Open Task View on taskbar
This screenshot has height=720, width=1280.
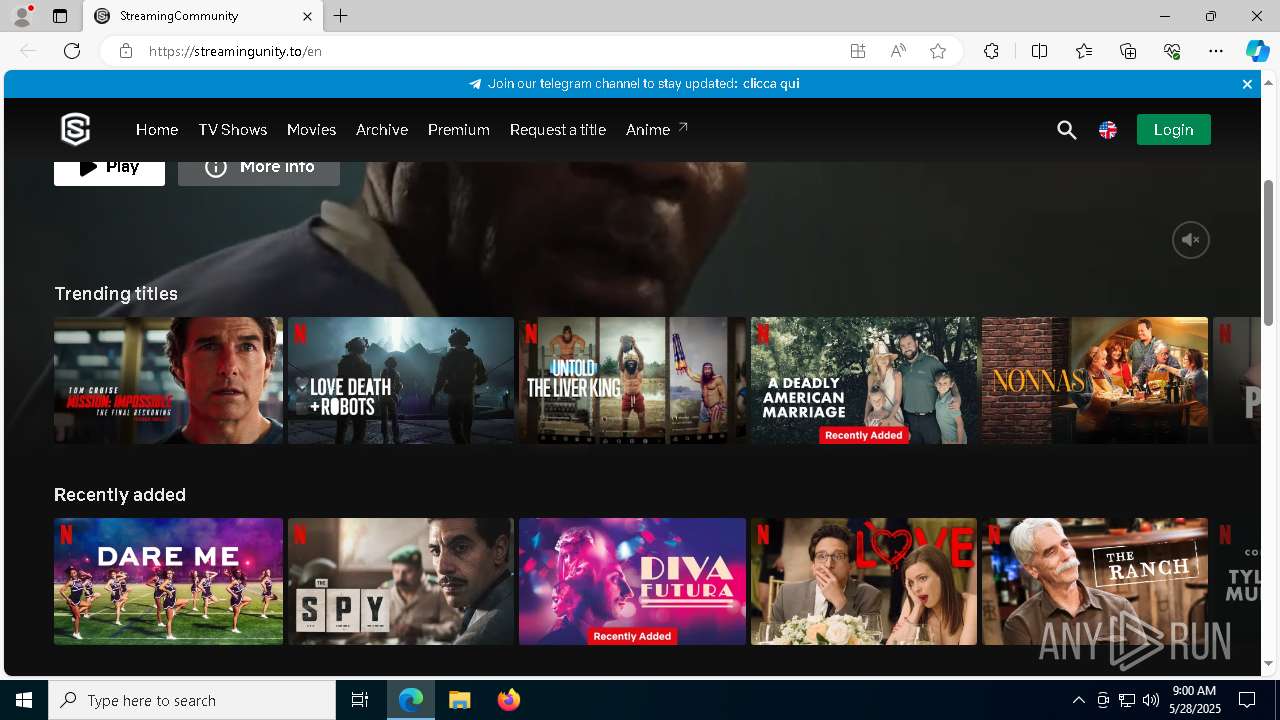tap(360, 700)
